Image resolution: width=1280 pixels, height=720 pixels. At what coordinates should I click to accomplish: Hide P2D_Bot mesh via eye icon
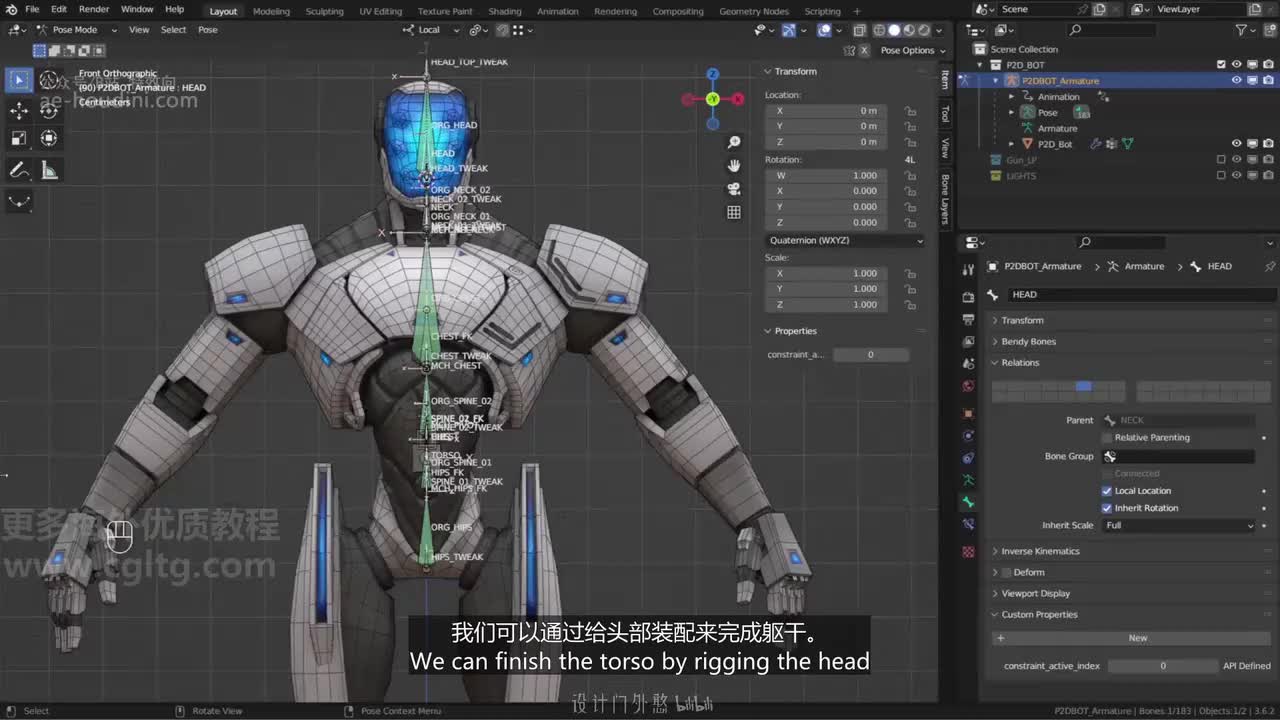[1237, 144]
